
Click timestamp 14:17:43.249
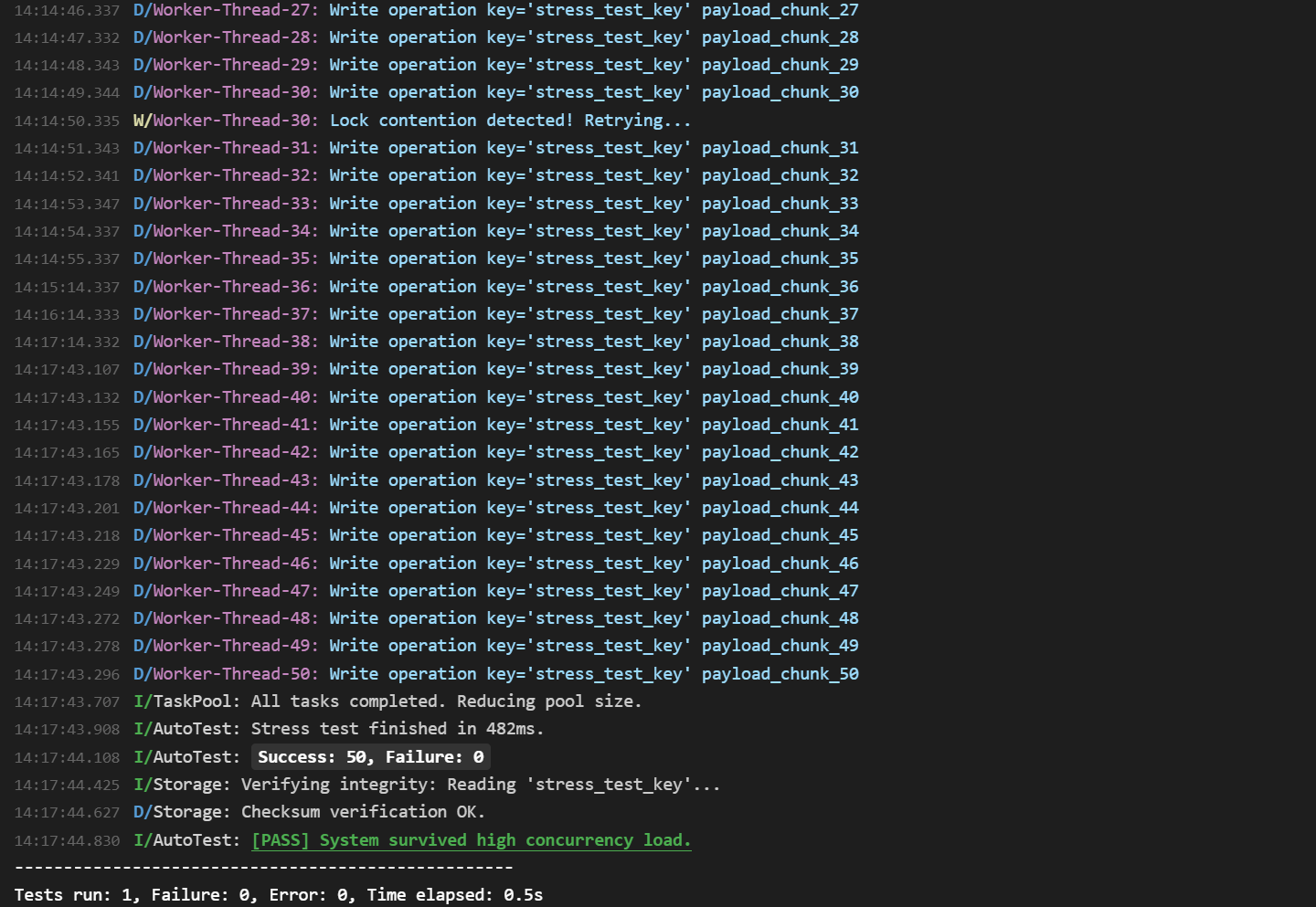tap(67, 592)
